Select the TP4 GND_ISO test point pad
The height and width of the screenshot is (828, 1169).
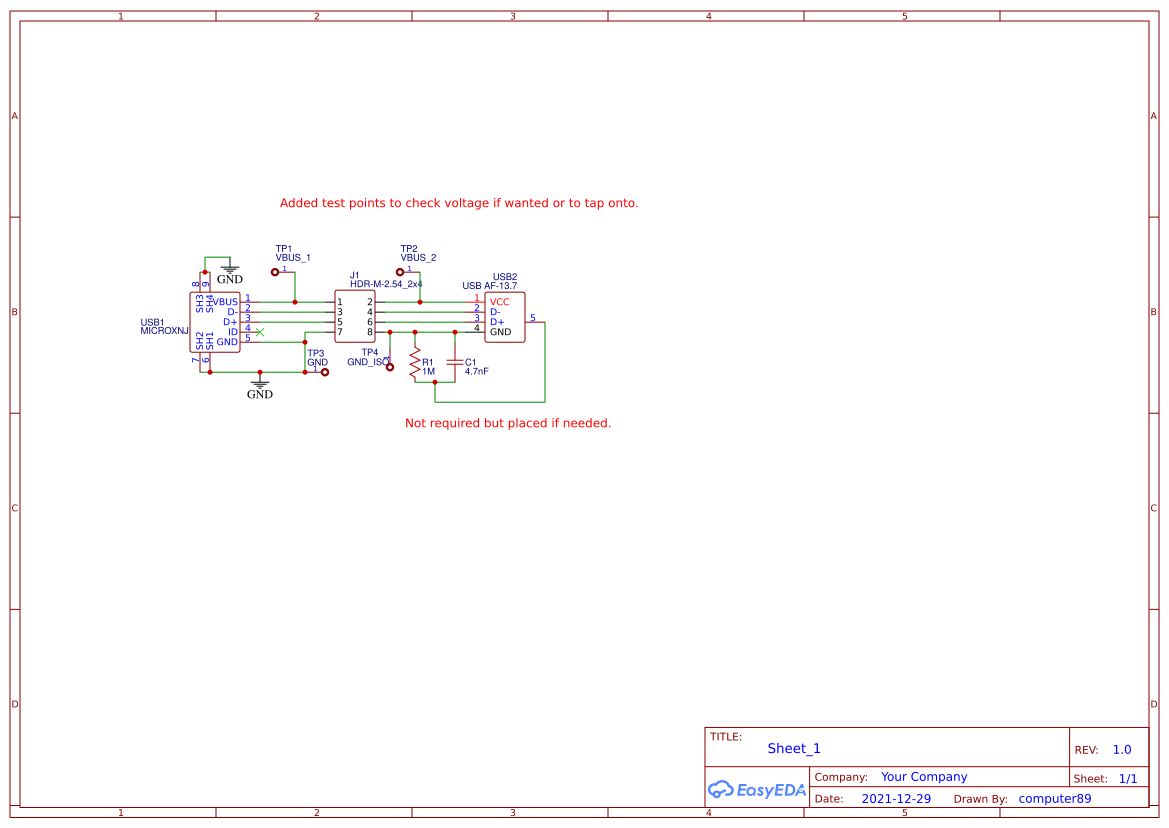(390, 367)
